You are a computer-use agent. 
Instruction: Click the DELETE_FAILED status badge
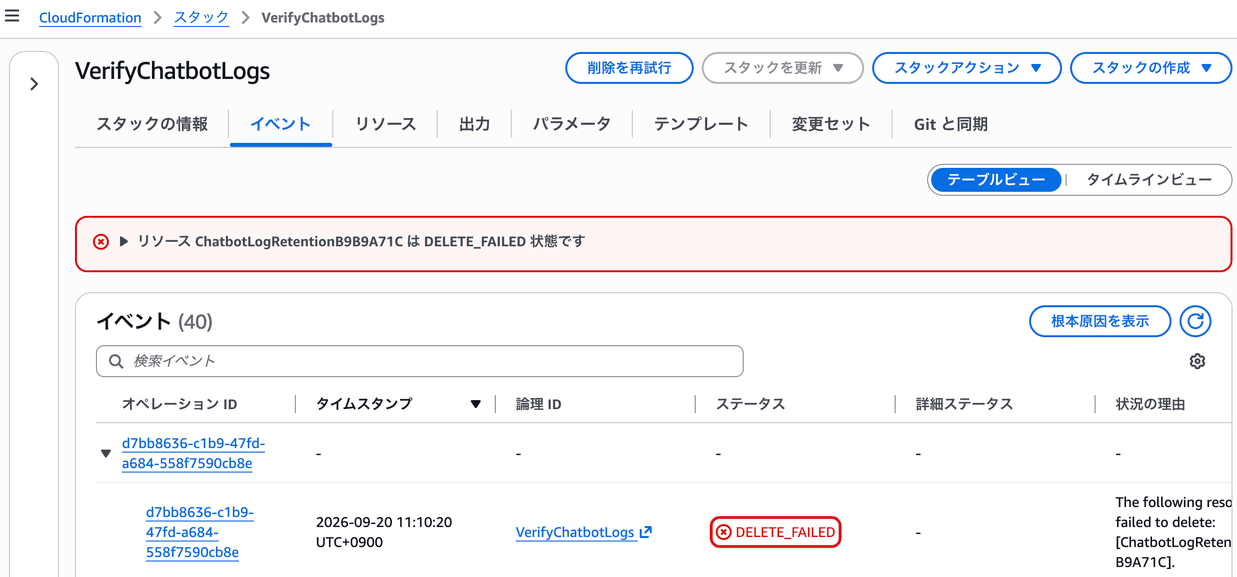776,532
